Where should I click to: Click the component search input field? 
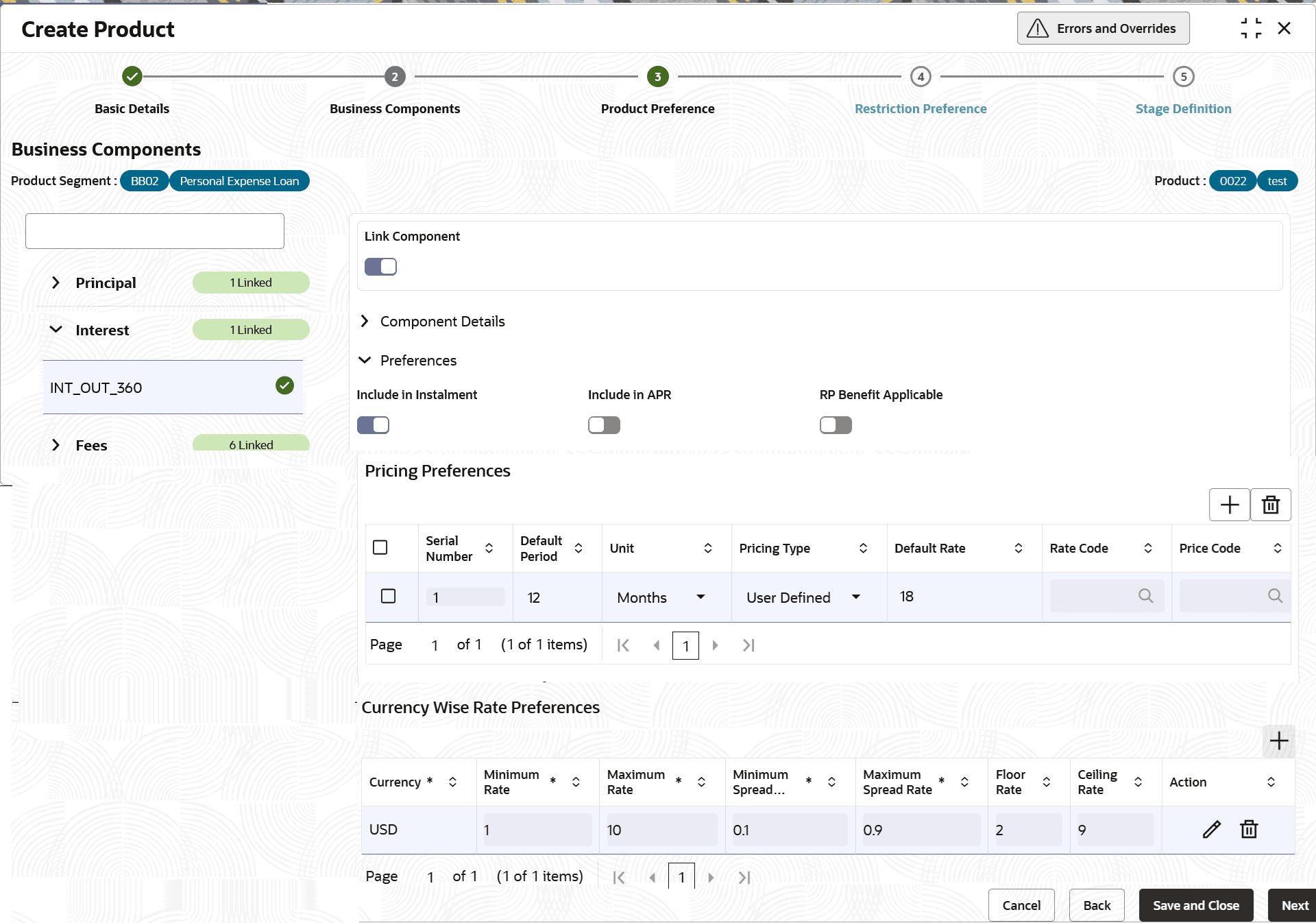155,231
